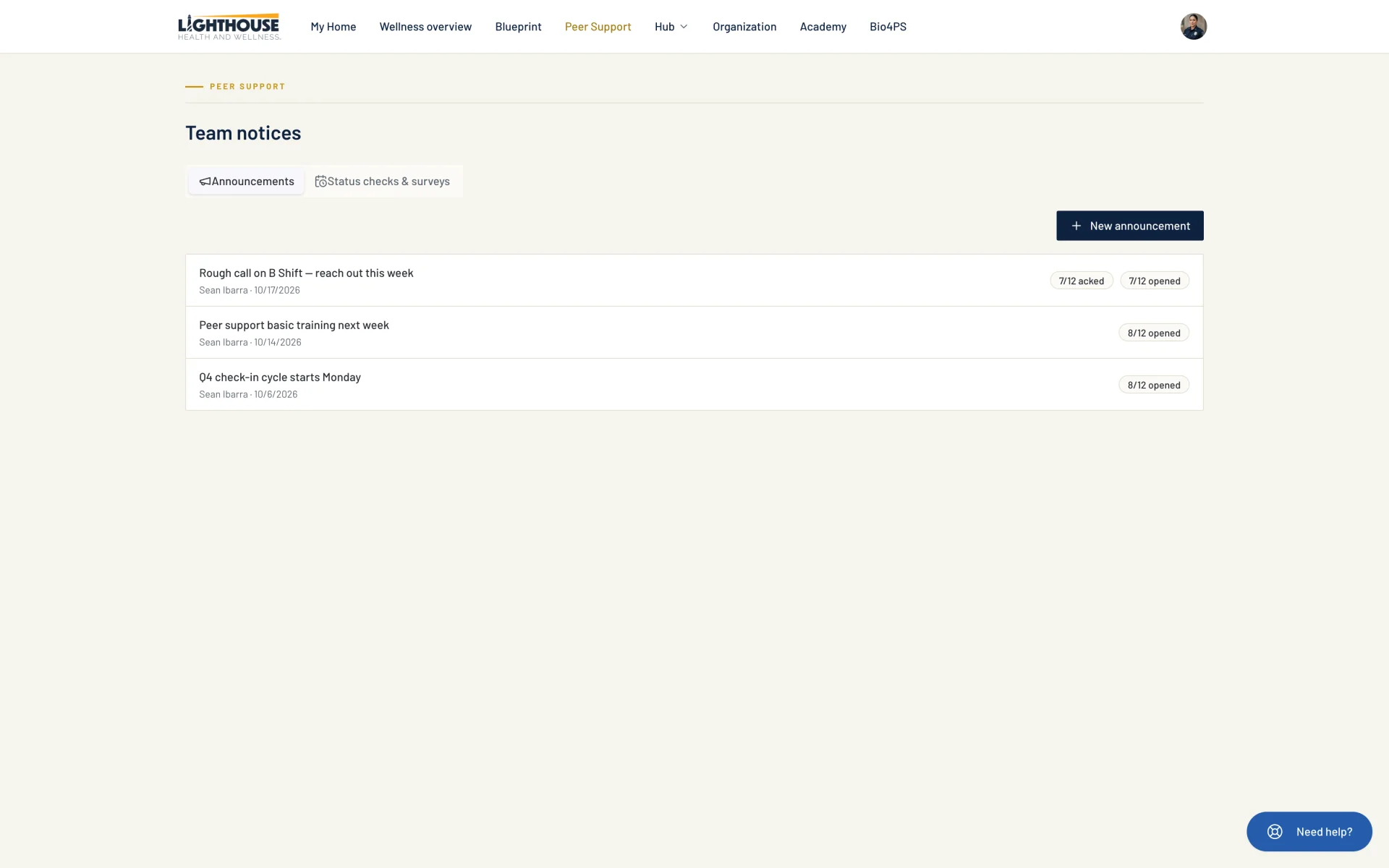This screenshot has width=1389, height=868.
Task: Open the Organization section
Action: (x=744, y=27)
